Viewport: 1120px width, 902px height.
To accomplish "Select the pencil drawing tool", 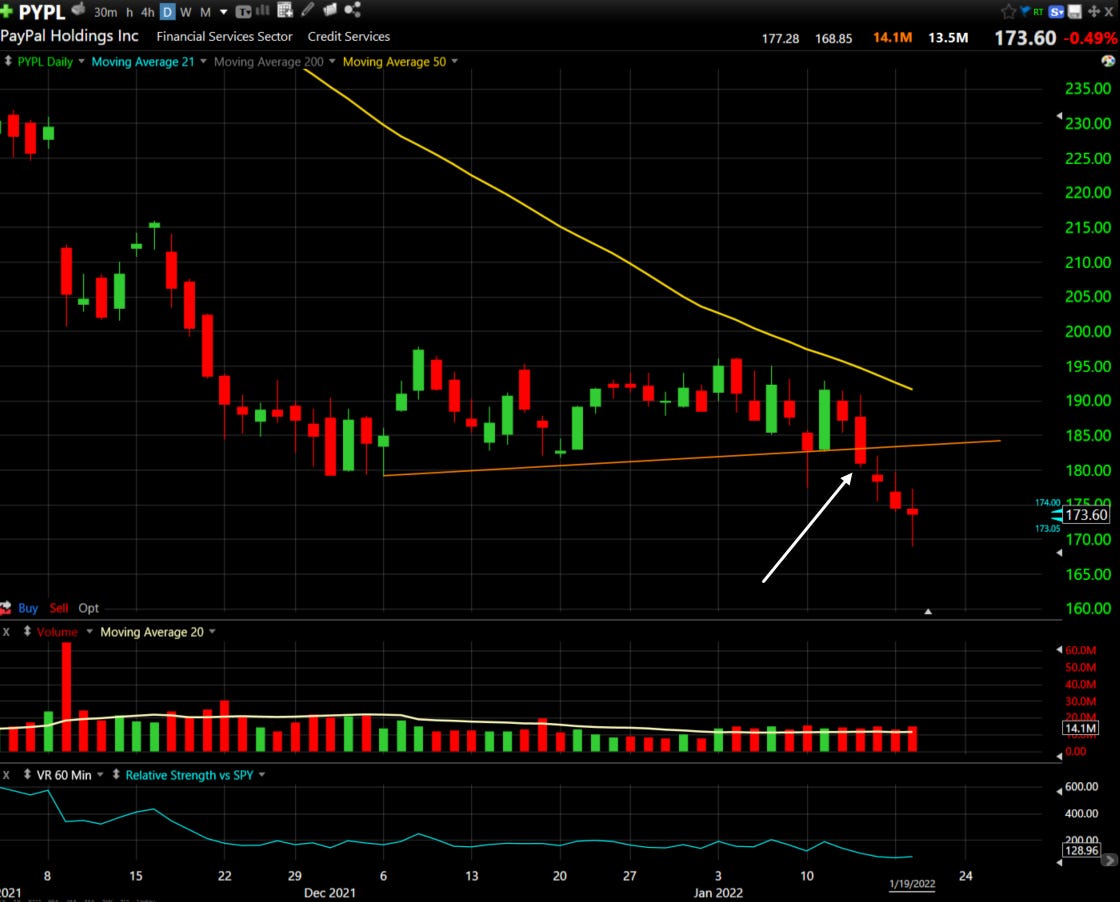I will 308,9.
